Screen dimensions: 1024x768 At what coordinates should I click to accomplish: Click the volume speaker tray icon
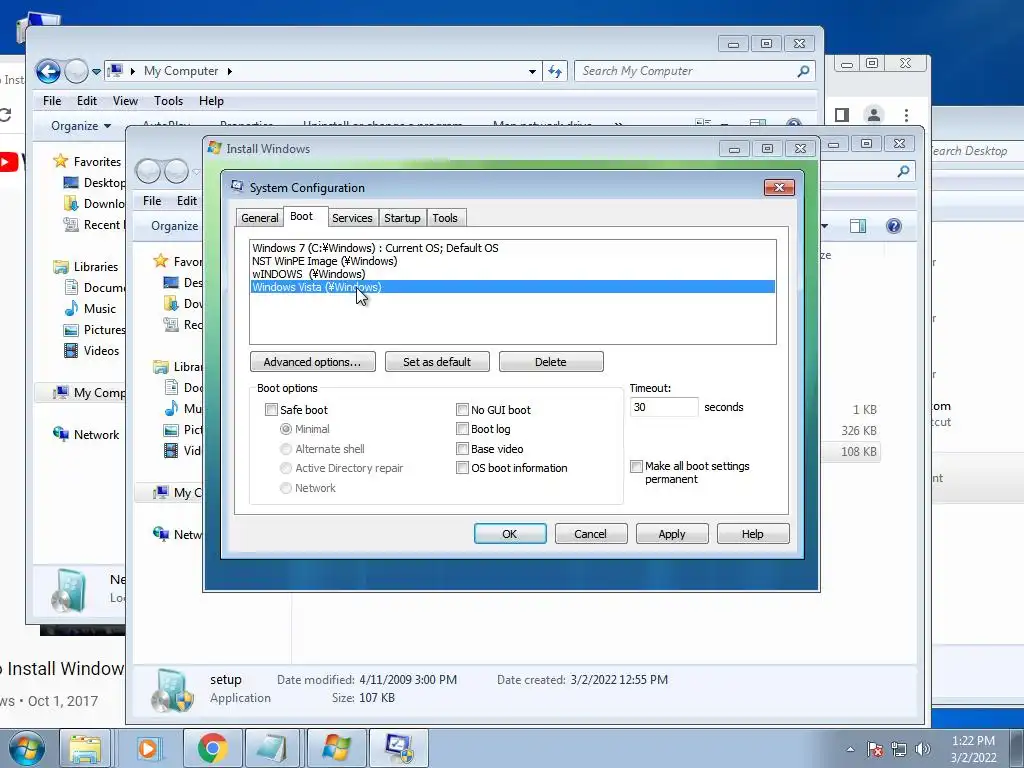[923, 749]
